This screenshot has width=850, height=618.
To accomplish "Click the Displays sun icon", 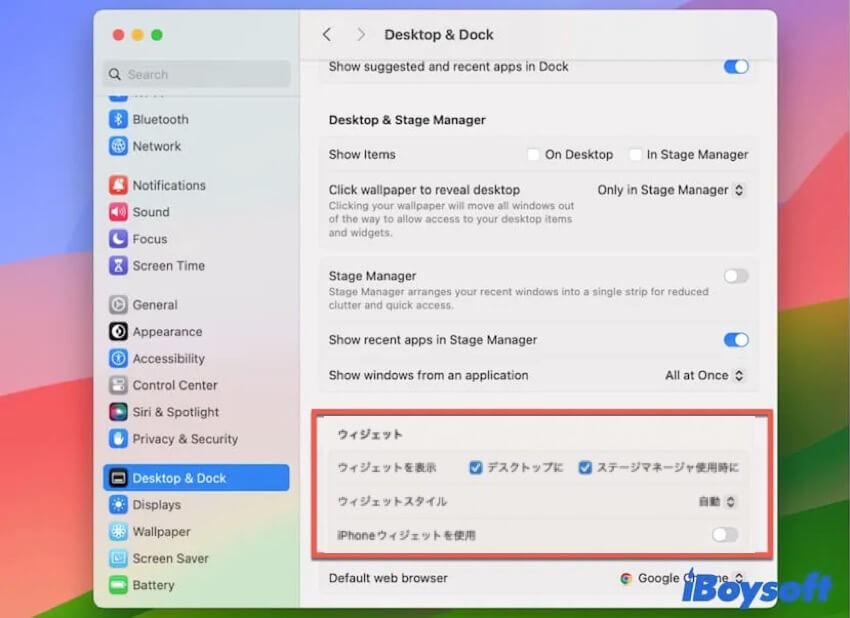I will pyautogui.click(x=118, y=505).
